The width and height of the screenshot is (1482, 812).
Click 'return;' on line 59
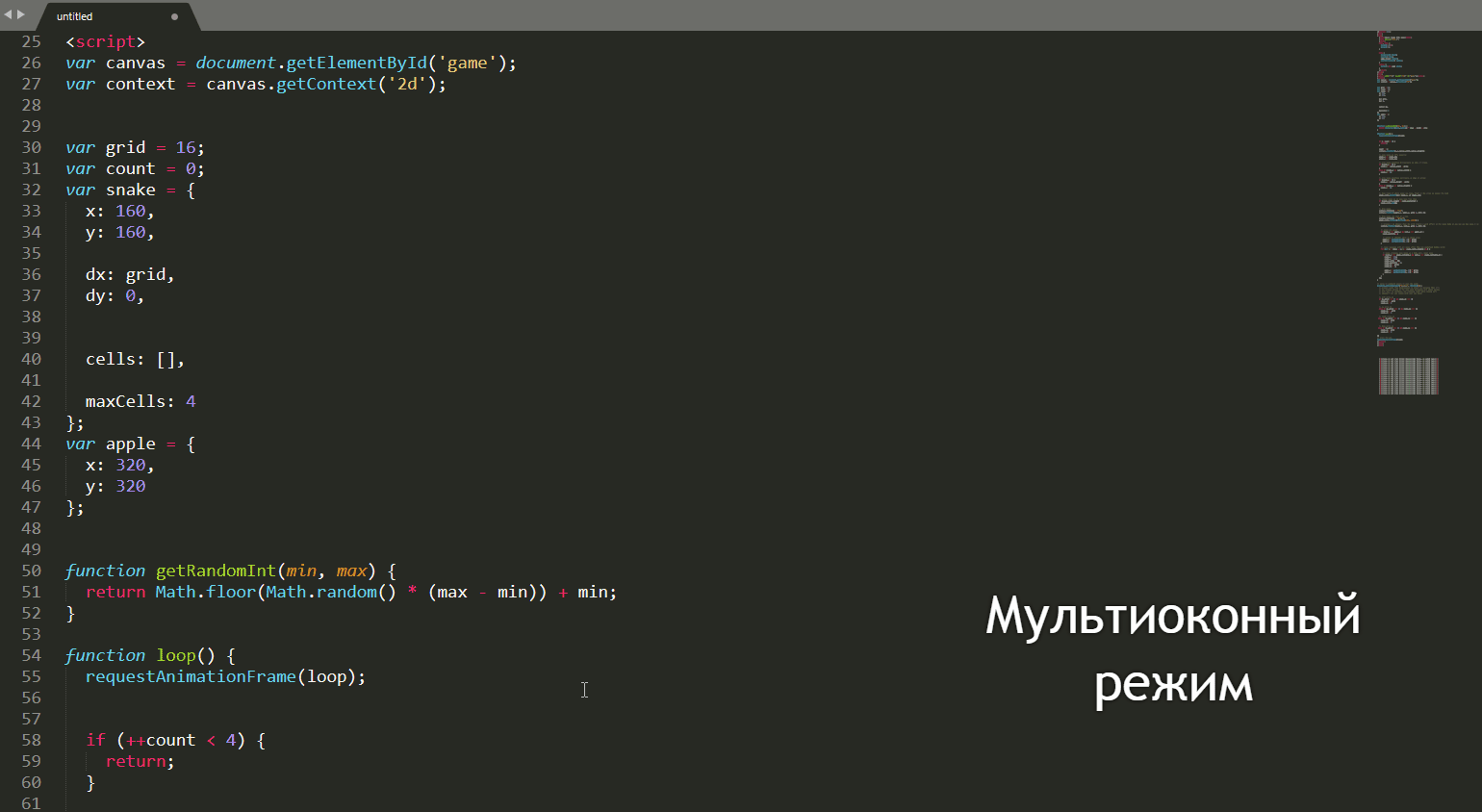point(141,761)
